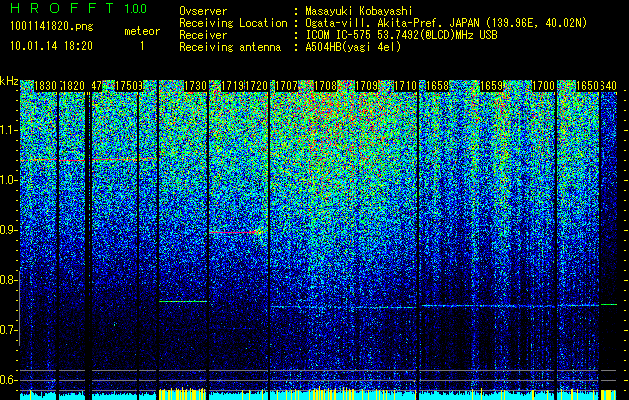629x400 pixels.
Task: Select the 1700 time segment label
Action: point(544,86)
